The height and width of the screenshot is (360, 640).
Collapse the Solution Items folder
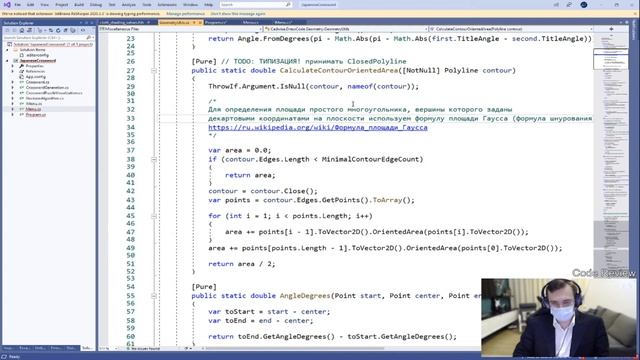coord(7,49)
